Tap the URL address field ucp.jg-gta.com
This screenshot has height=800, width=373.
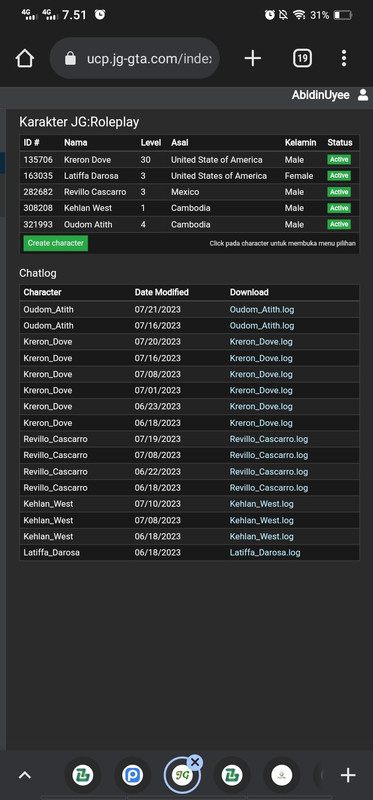[135, 59]
